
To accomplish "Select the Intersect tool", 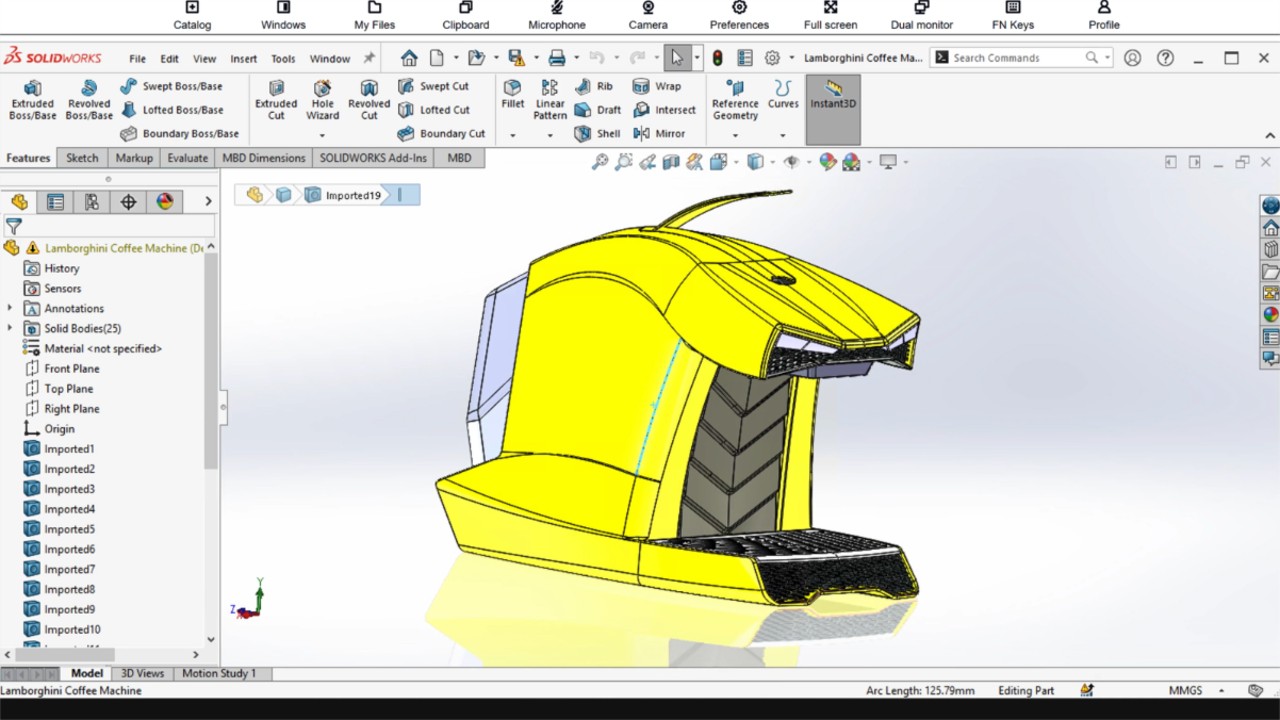I will [664, 110].
